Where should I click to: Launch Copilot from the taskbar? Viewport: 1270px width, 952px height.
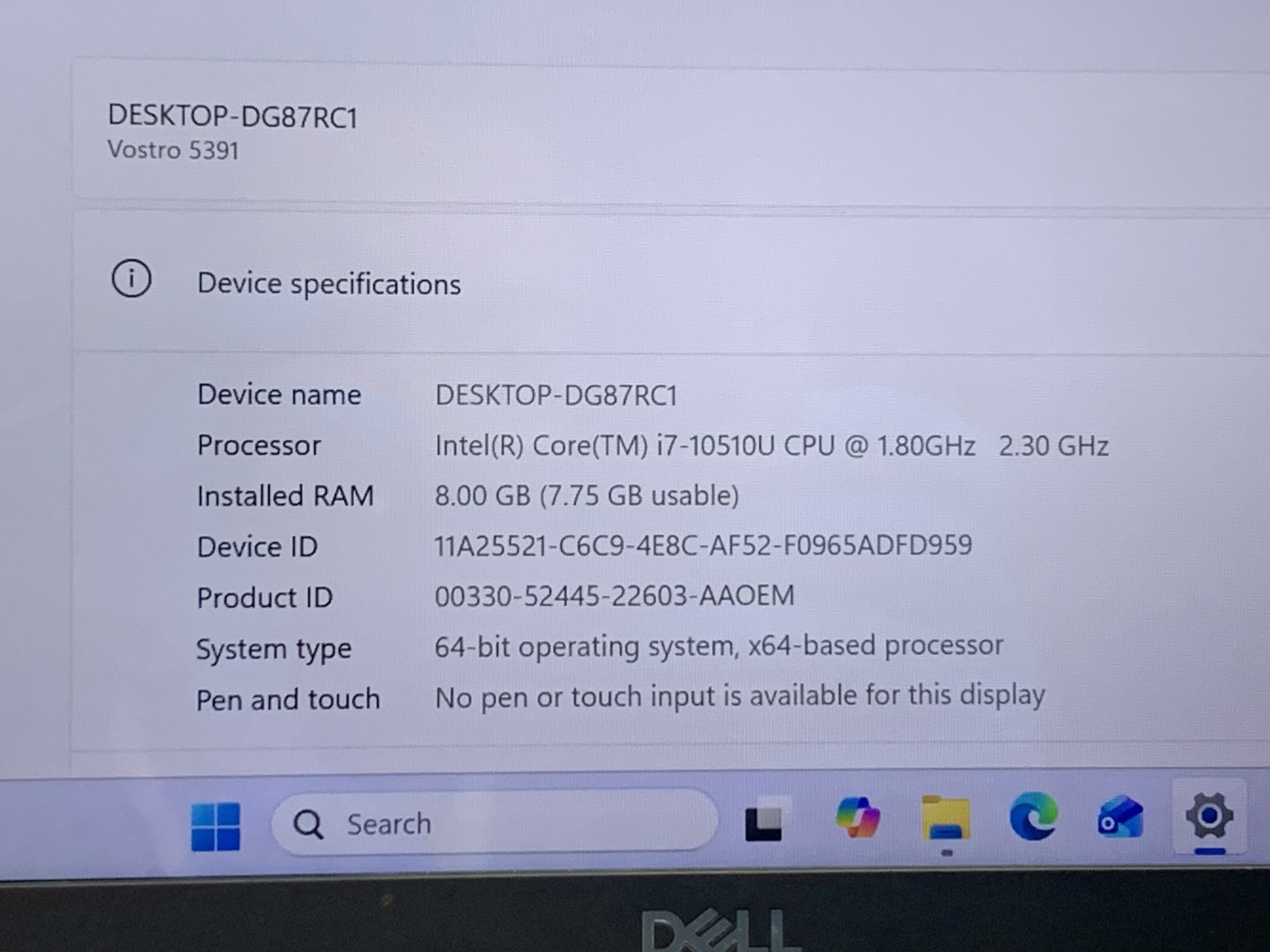point(858,818)
